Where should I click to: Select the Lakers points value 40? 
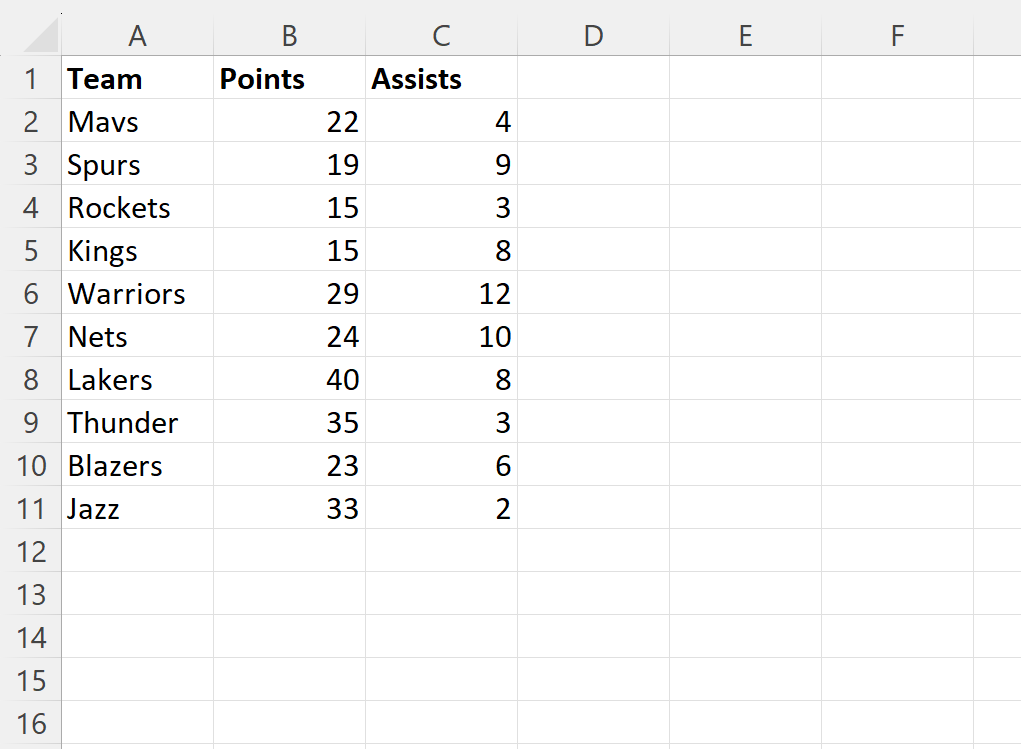tap(290, 380)
